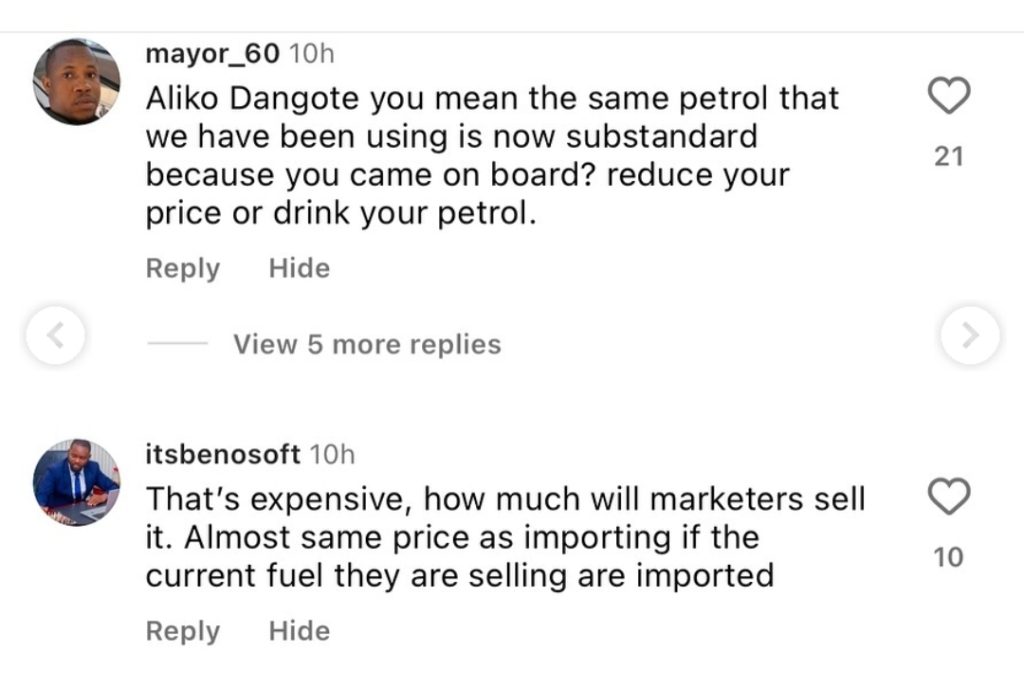
Task: Visit the itsbenosoft username link
Action: click(x=223, y=454)
